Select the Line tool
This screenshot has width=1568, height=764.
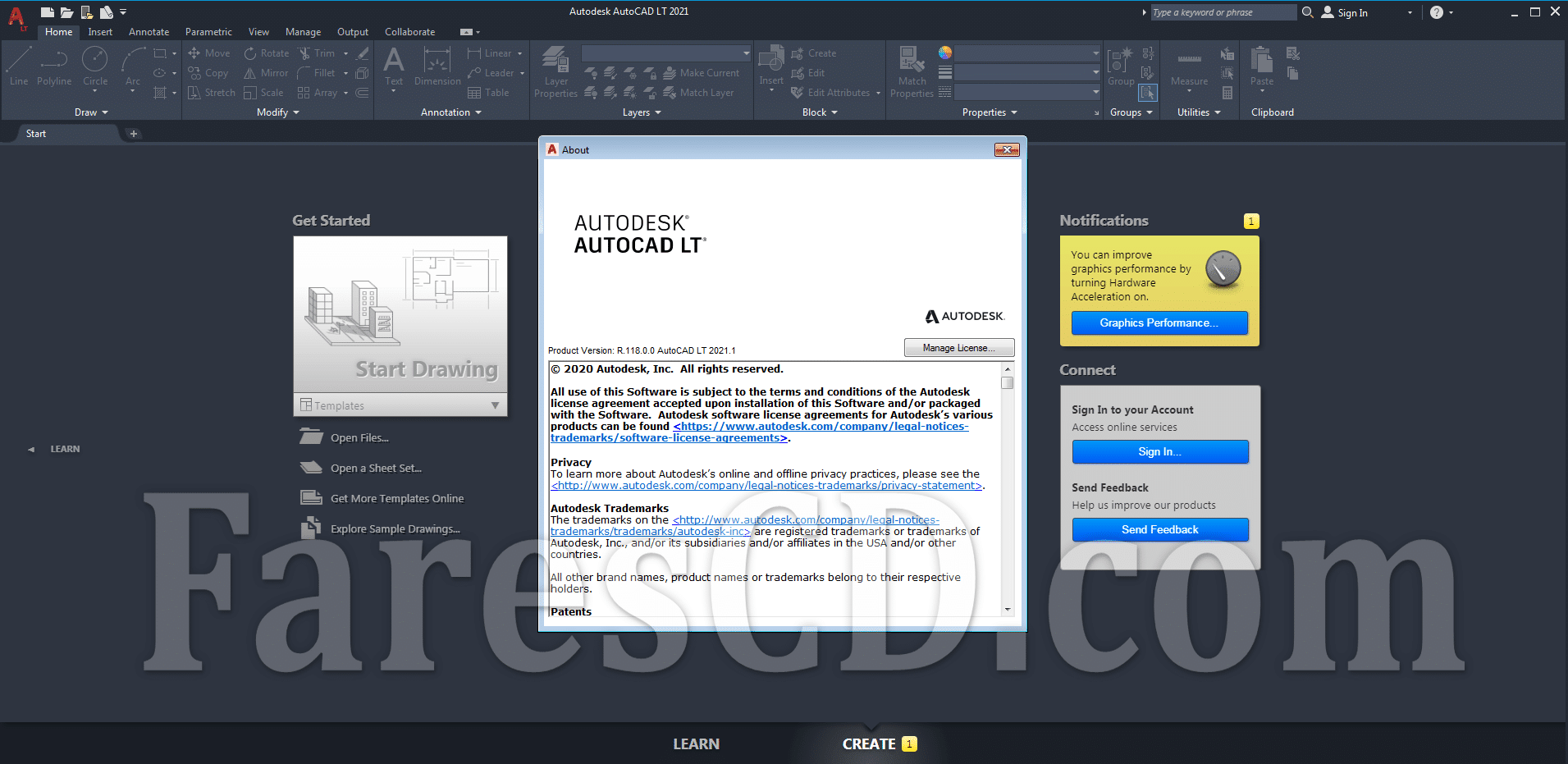[19, 66]
